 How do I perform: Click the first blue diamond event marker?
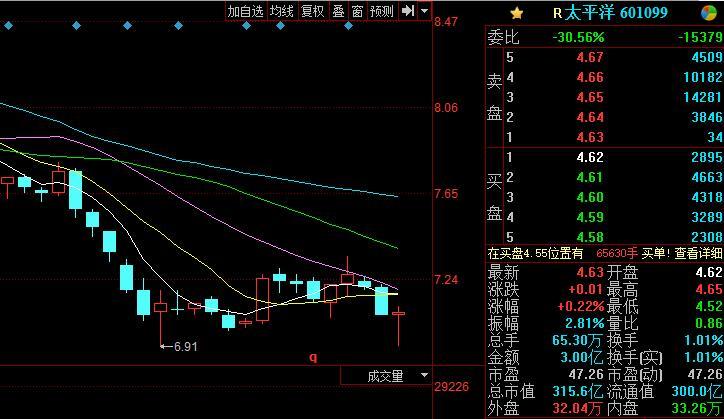tap(8, 26)
